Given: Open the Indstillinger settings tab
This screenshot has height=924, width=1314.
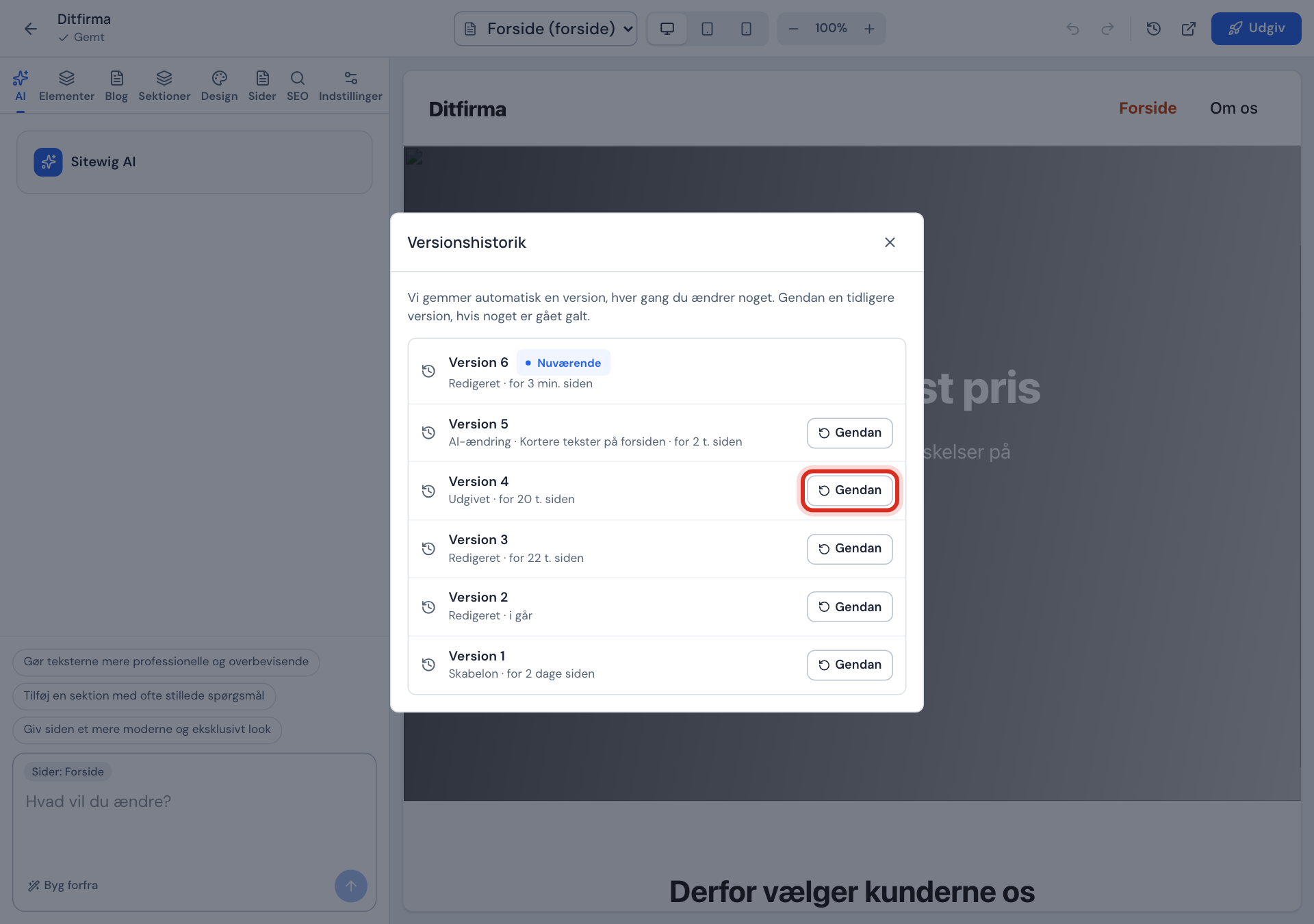Looking at the screenshot, I should [350, 86].
